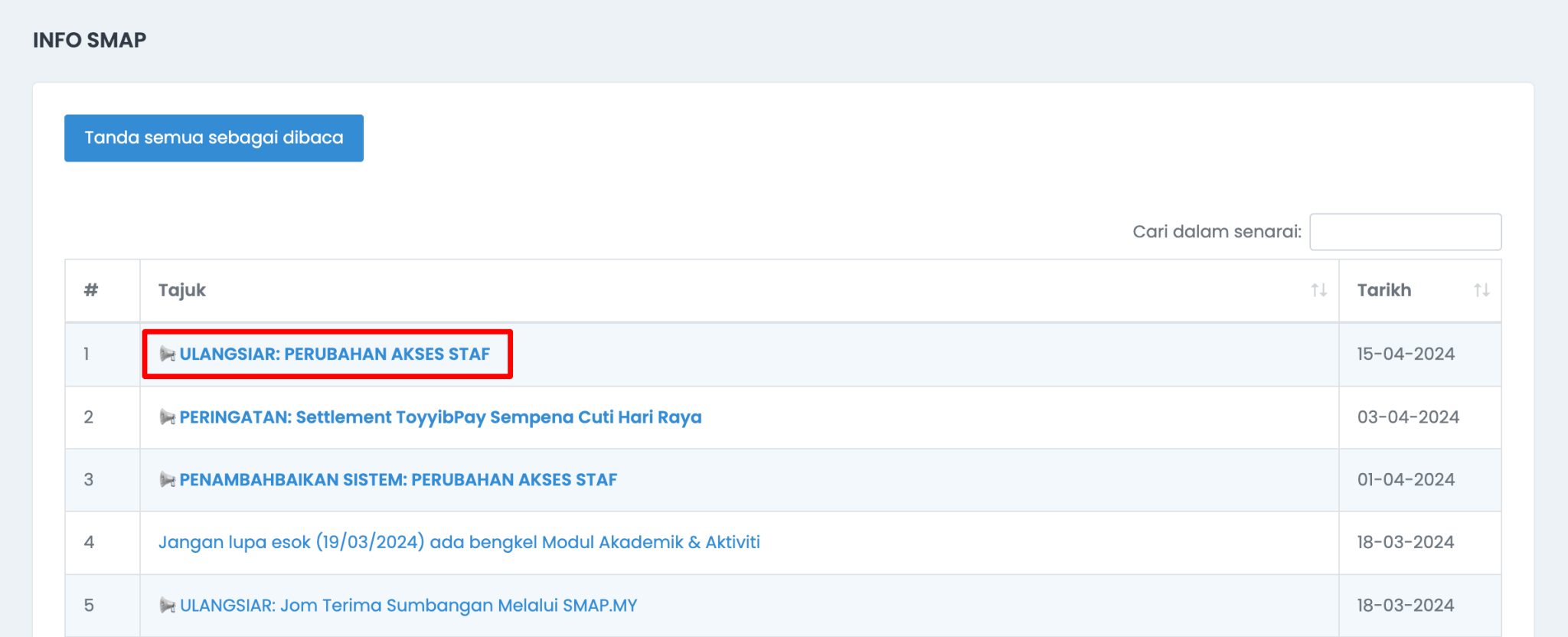Select the 03-04-2024 date cell
1568x637 pixels.
[x=1408, y=417]
